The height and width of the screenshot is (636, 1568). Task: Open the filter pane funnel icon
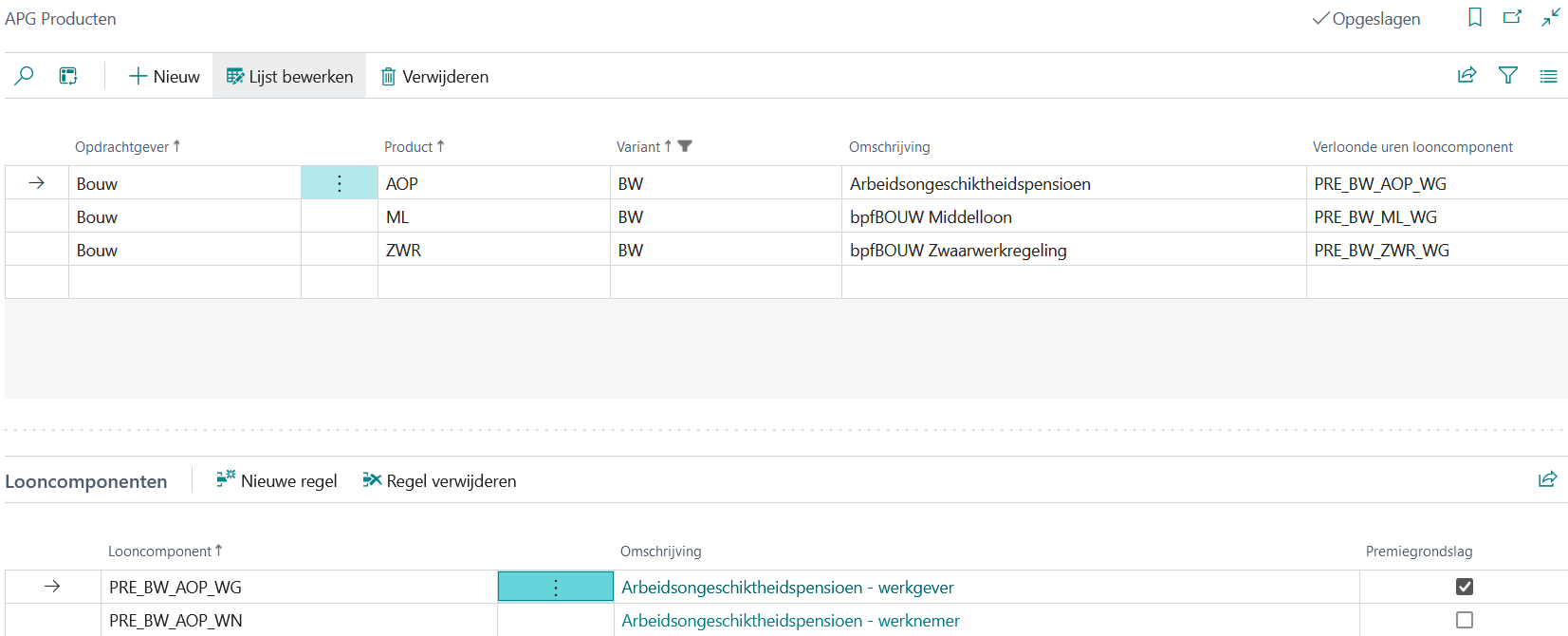coord(1508,76)
